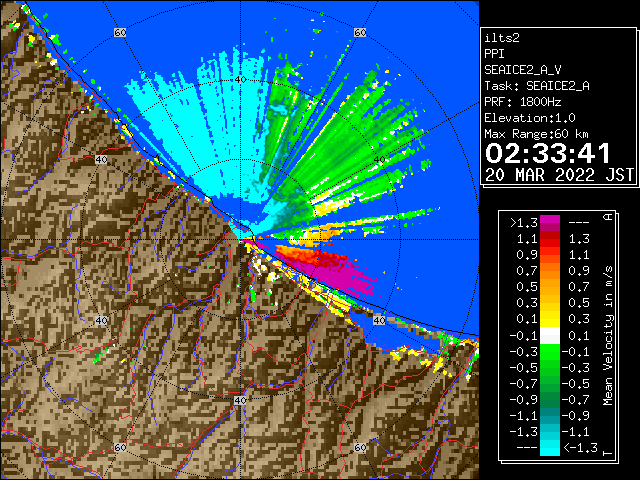Select the 'Elevation:1.0' label

coord(530,118)
